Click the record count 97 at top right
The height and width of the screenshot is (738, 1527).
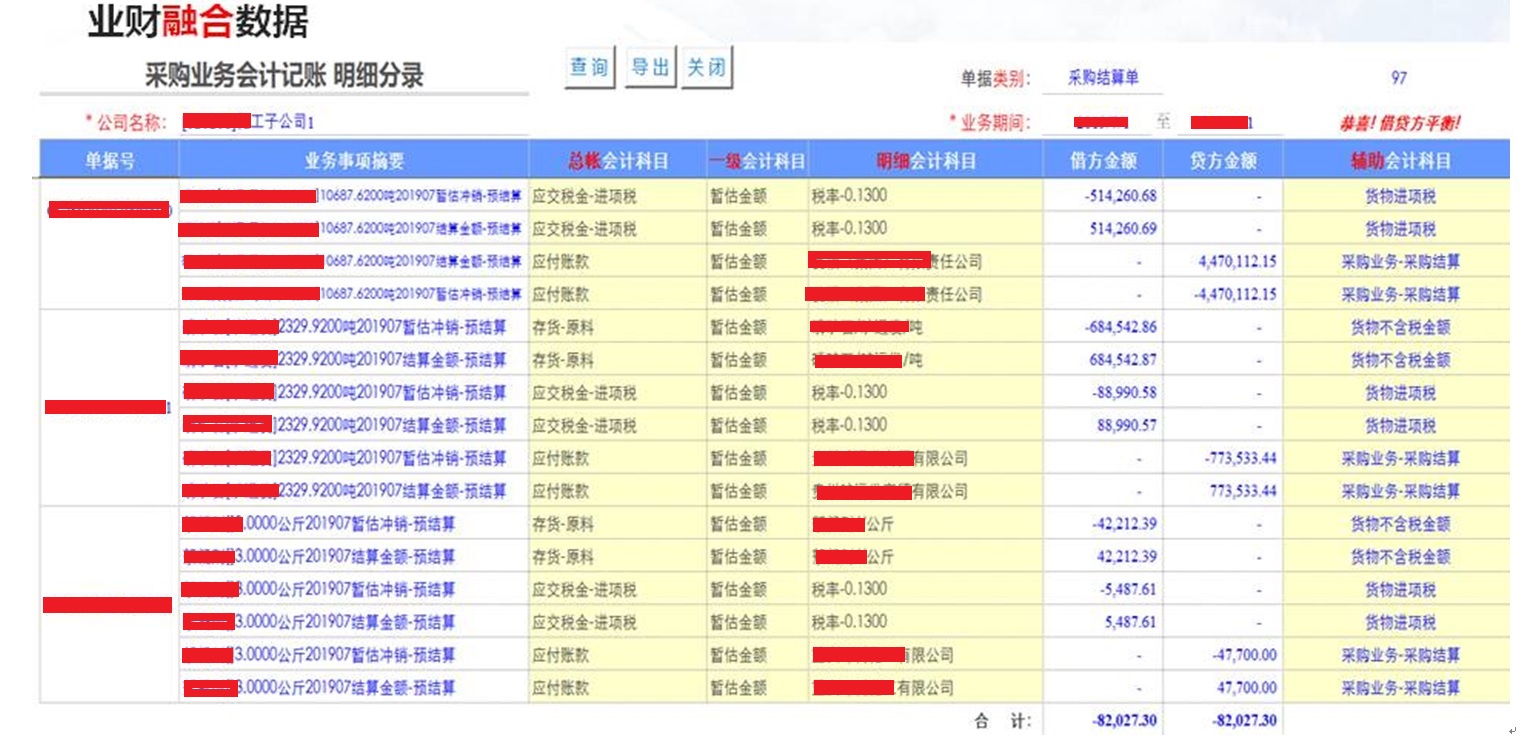(1398, 78)
